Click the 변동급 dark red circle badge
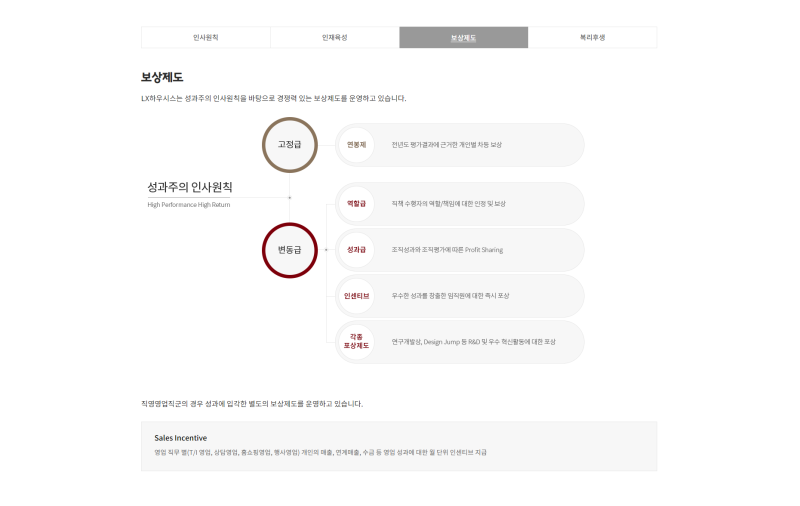Viewport: 800px width, 506px height. (x=289, y=250)
